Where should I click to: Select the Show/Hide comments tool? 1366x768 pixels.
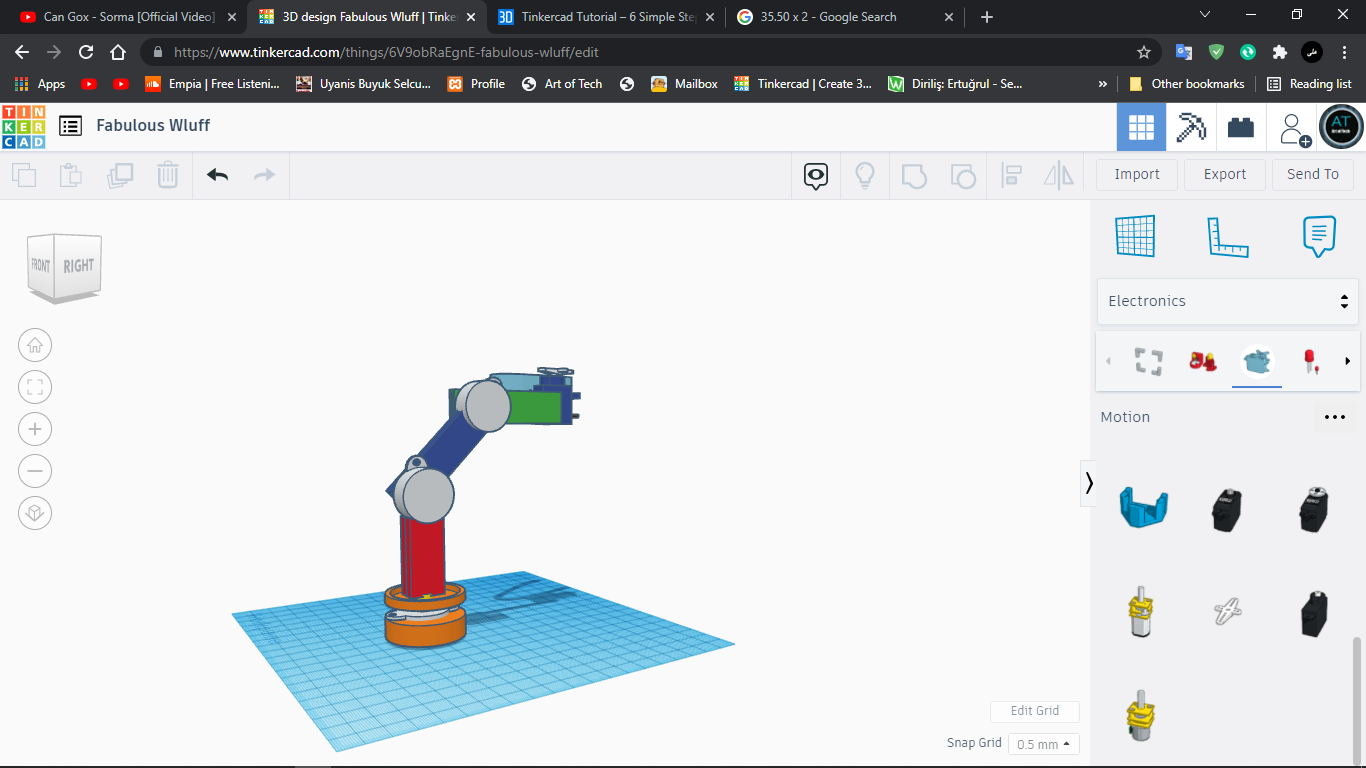[815, 174]
